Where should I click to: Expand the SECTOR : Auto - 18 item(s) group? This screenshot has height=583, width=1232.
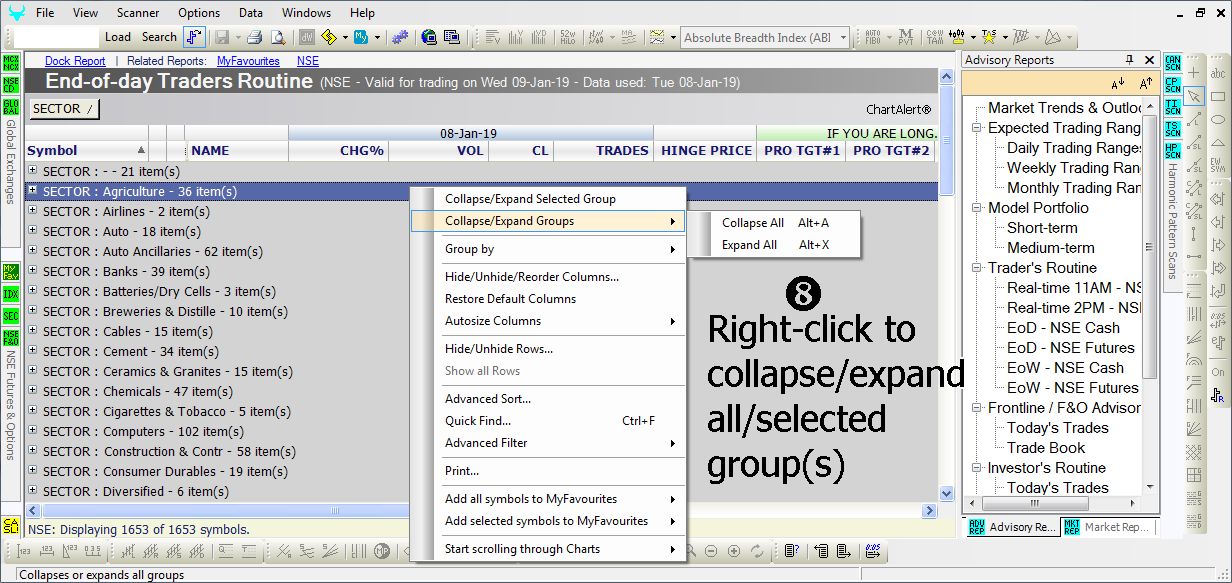click(x=33, y=231)
